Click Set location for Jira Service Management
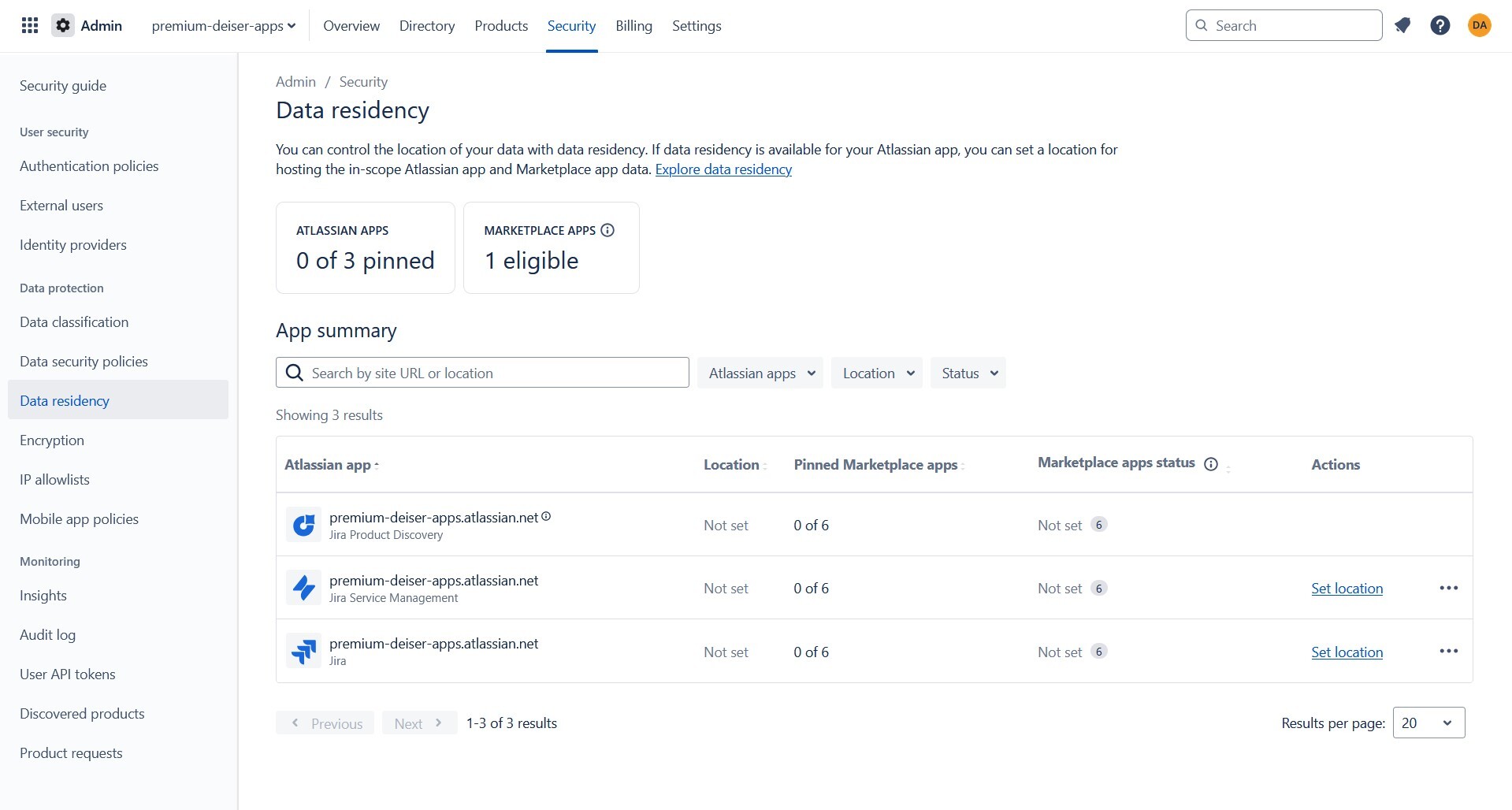 tap(1347, 588)
